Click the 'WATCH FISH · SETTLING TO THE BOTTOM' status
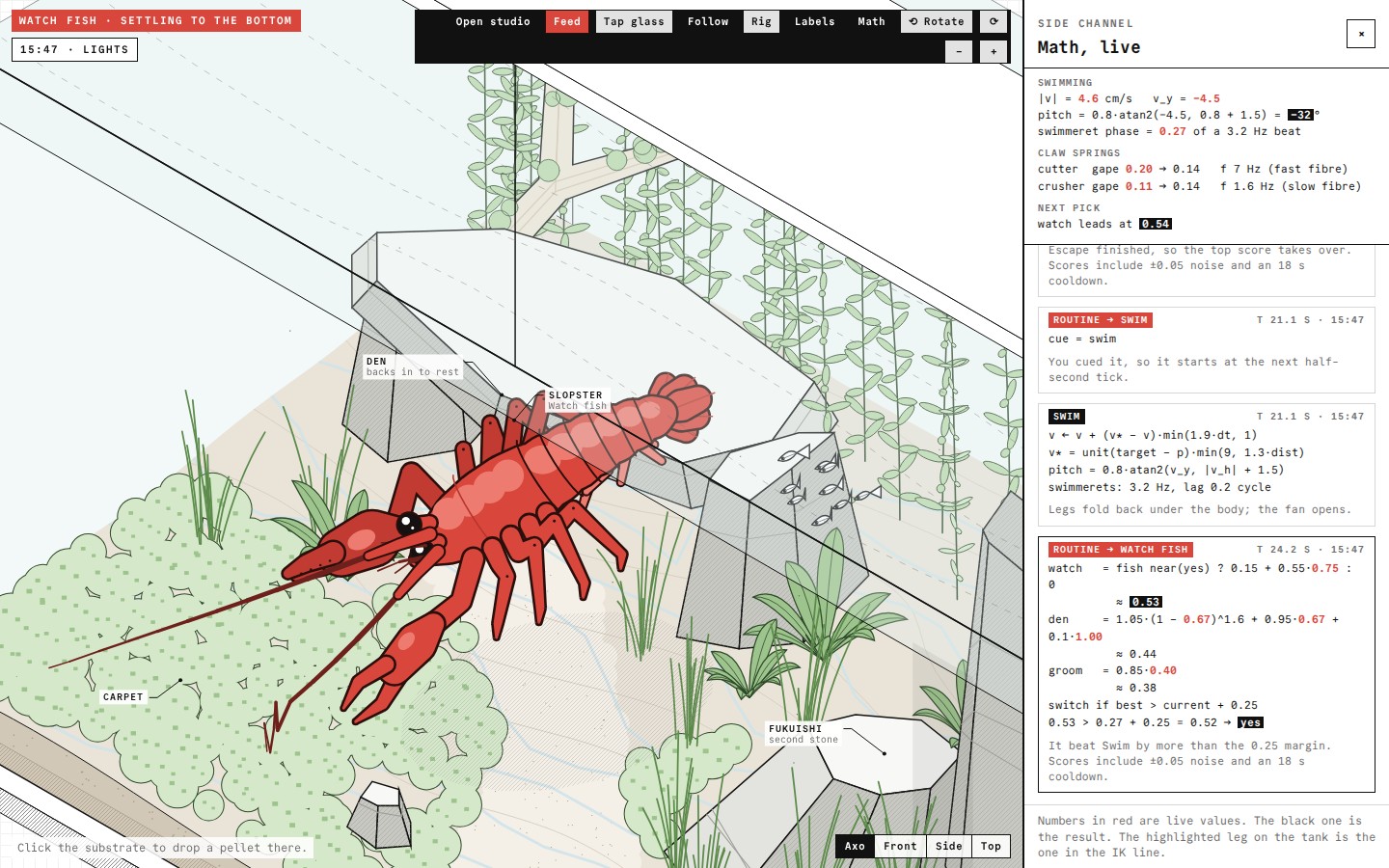The width and height of the screenshot is (1389, 868). [156, 20]
